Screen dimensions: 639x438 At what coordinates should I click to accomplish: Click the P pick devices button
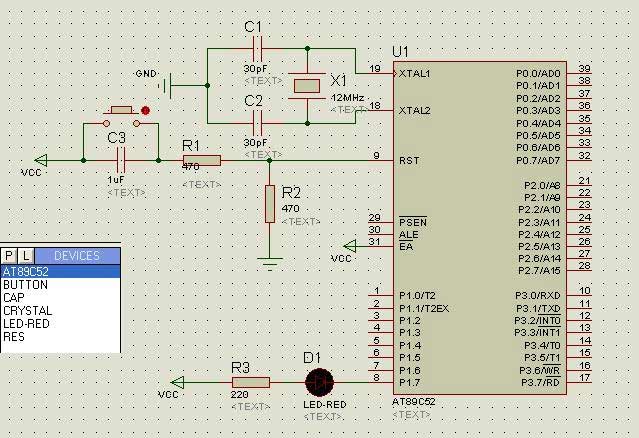coord(9,256)
